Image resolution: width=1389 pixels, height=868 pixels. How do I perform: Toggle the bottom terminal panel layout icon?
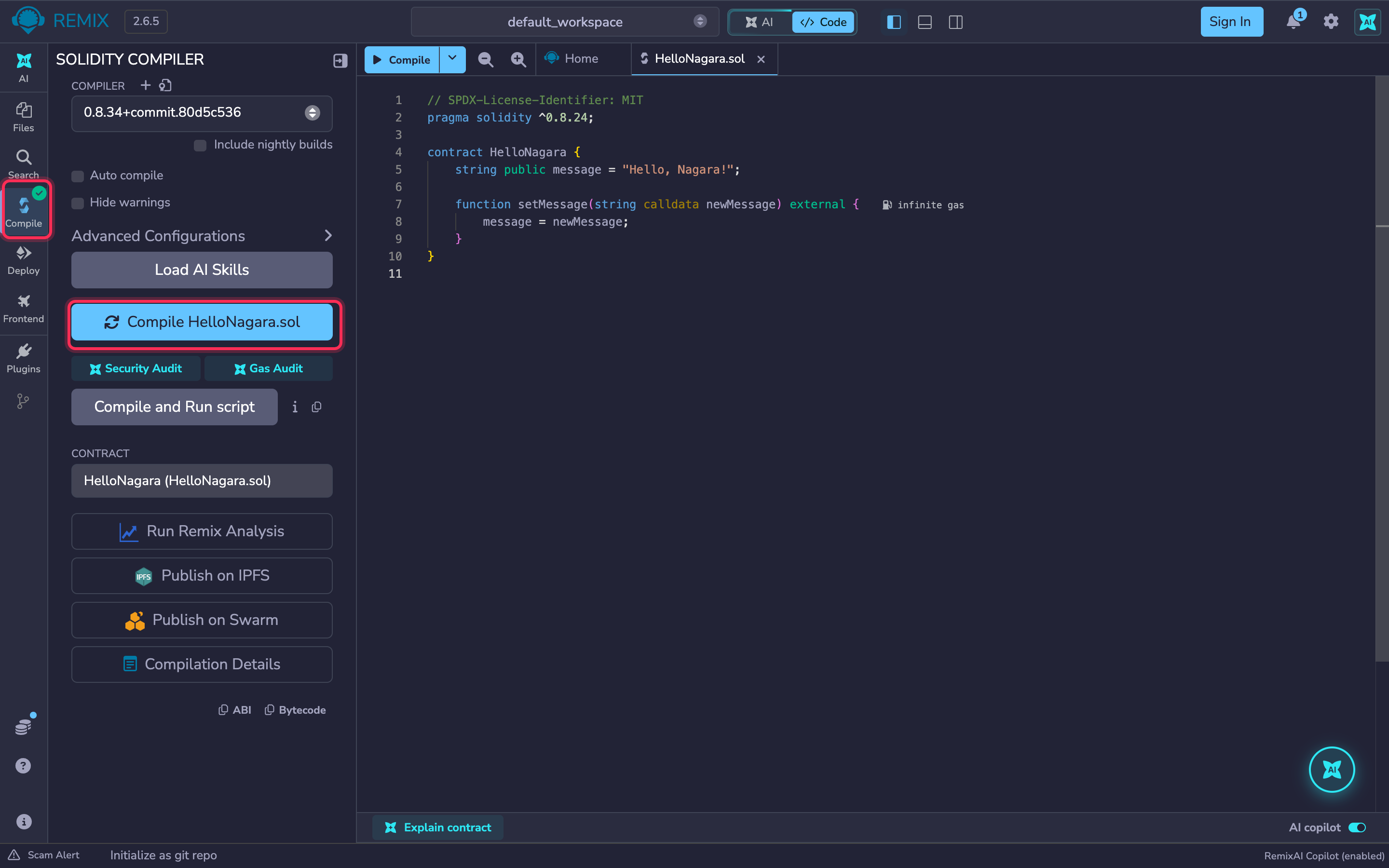pyautogui.click(x=925, y=22)
